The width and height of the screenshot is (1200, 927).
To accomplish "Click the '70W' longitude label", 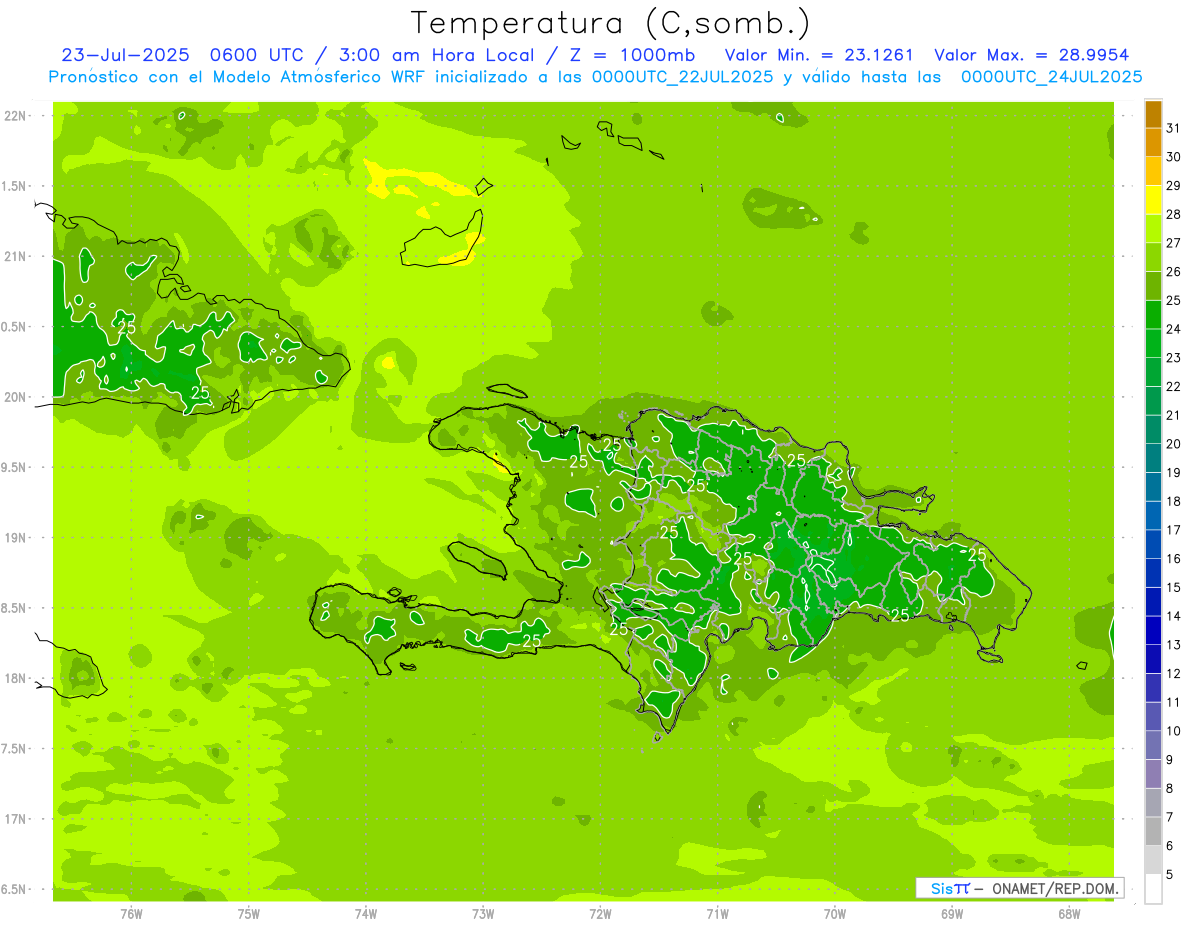I will [x=835, y=913].
